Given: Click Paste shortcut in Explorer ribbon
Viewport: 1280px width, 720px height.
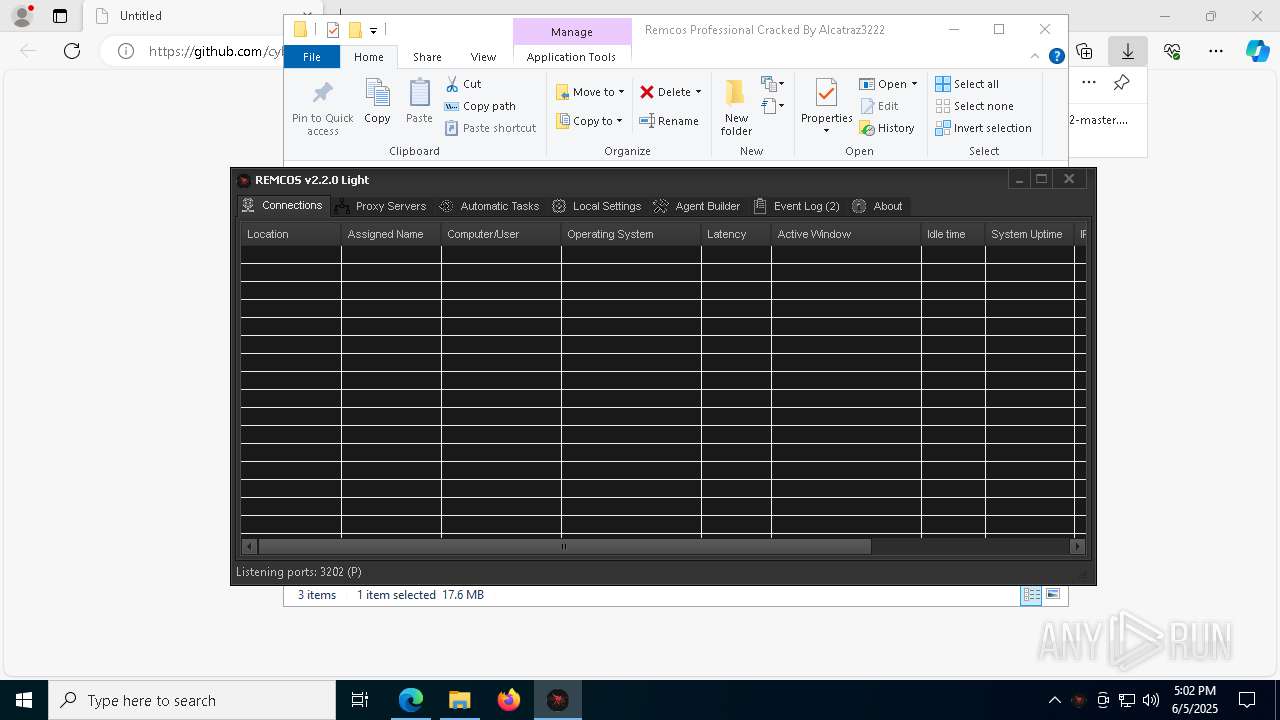Looking at the screenshot, I should pos(490,128).
